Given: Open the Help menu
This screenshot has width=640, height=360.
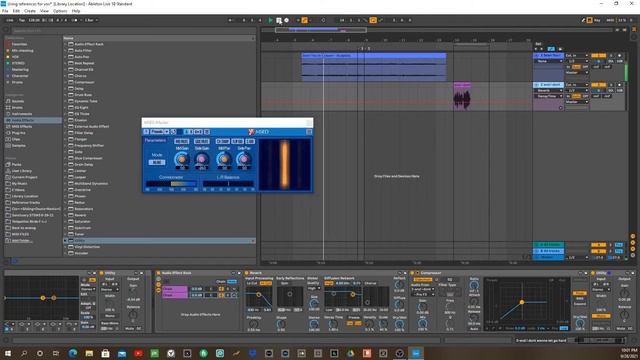Looking at the screenshot, I should coord(76,11).
